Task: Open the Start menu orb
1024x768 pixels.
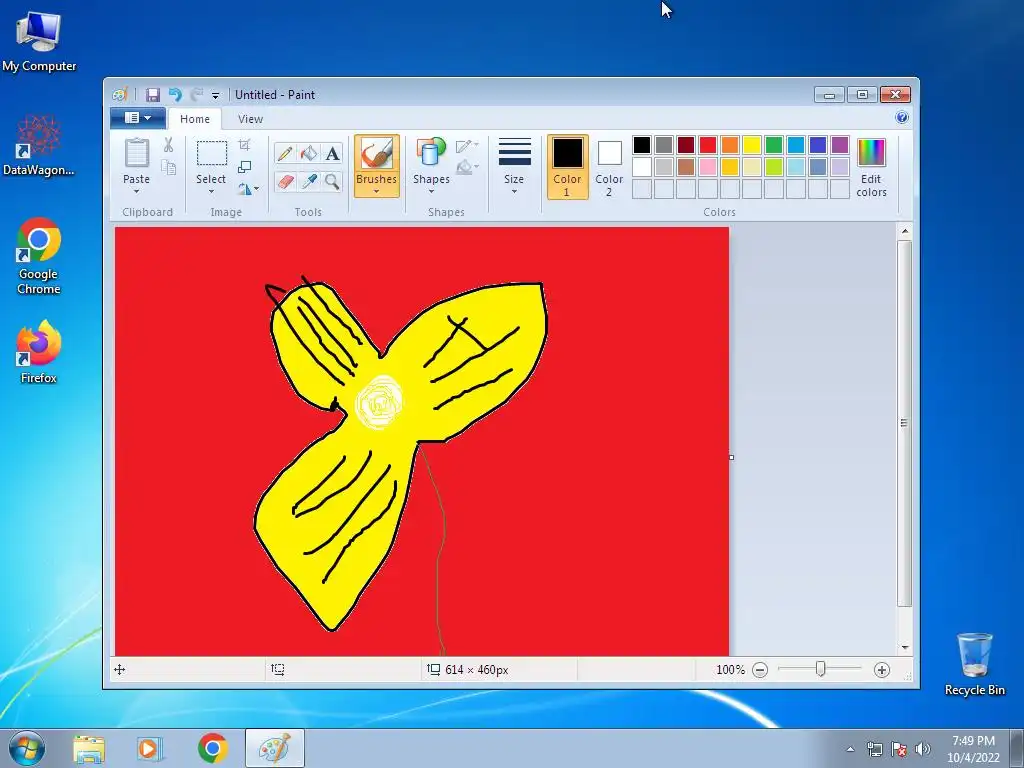Action: [x=27, y=748]
